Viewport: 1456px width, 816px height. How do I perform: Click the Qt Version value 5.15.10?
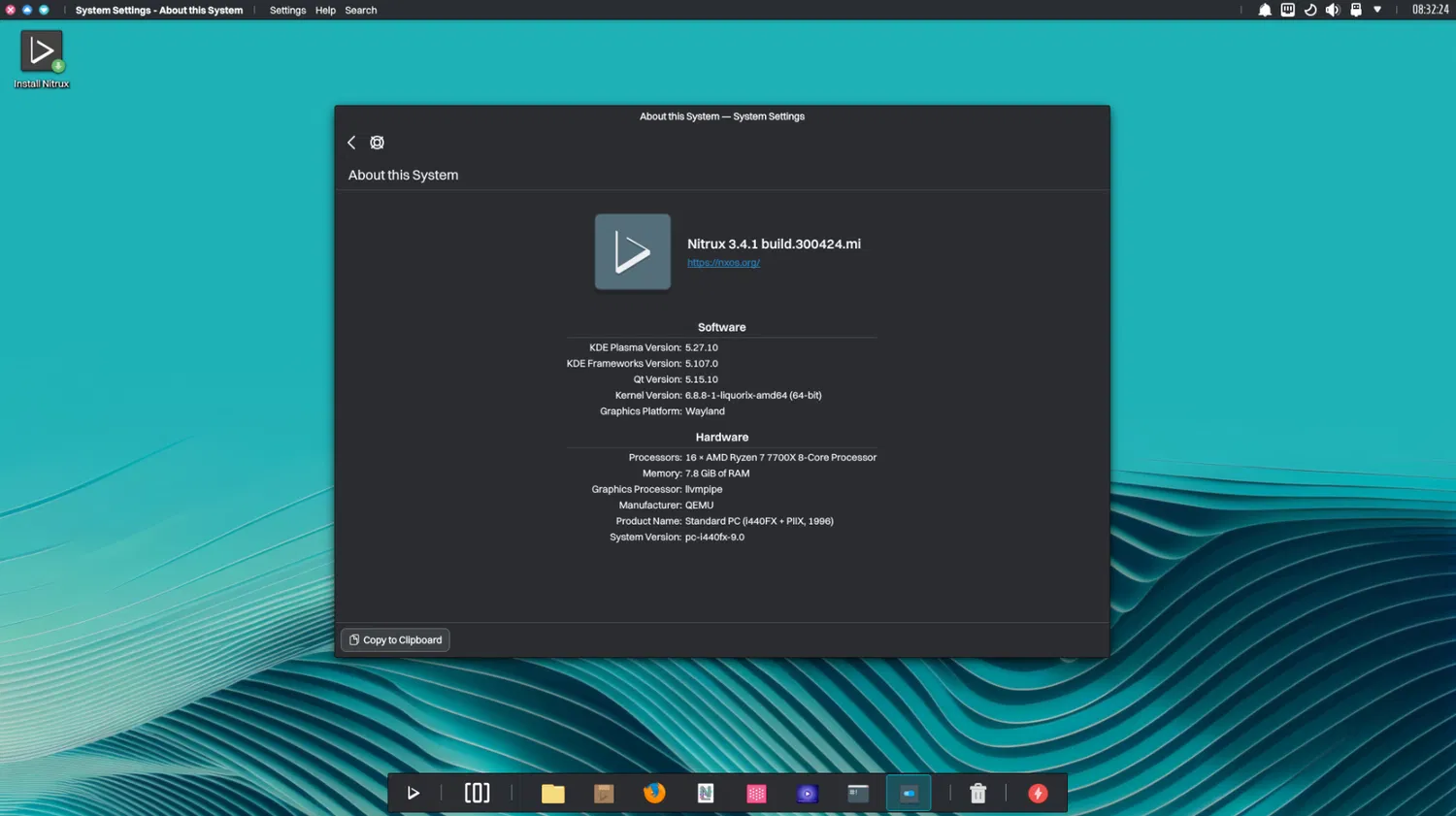click(702, 379)
